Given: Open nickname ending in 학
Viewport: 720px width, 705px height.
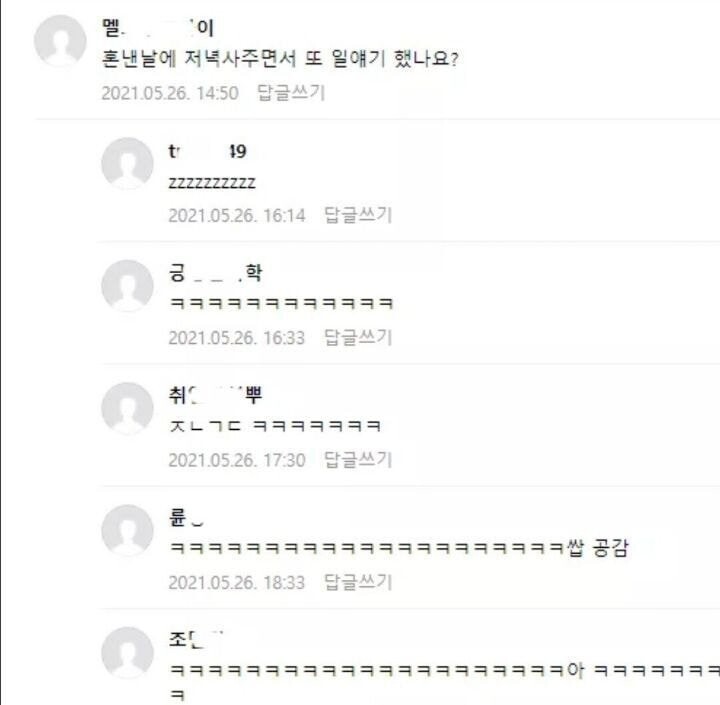Looking at the screenshot, I should tap(215, 273).
